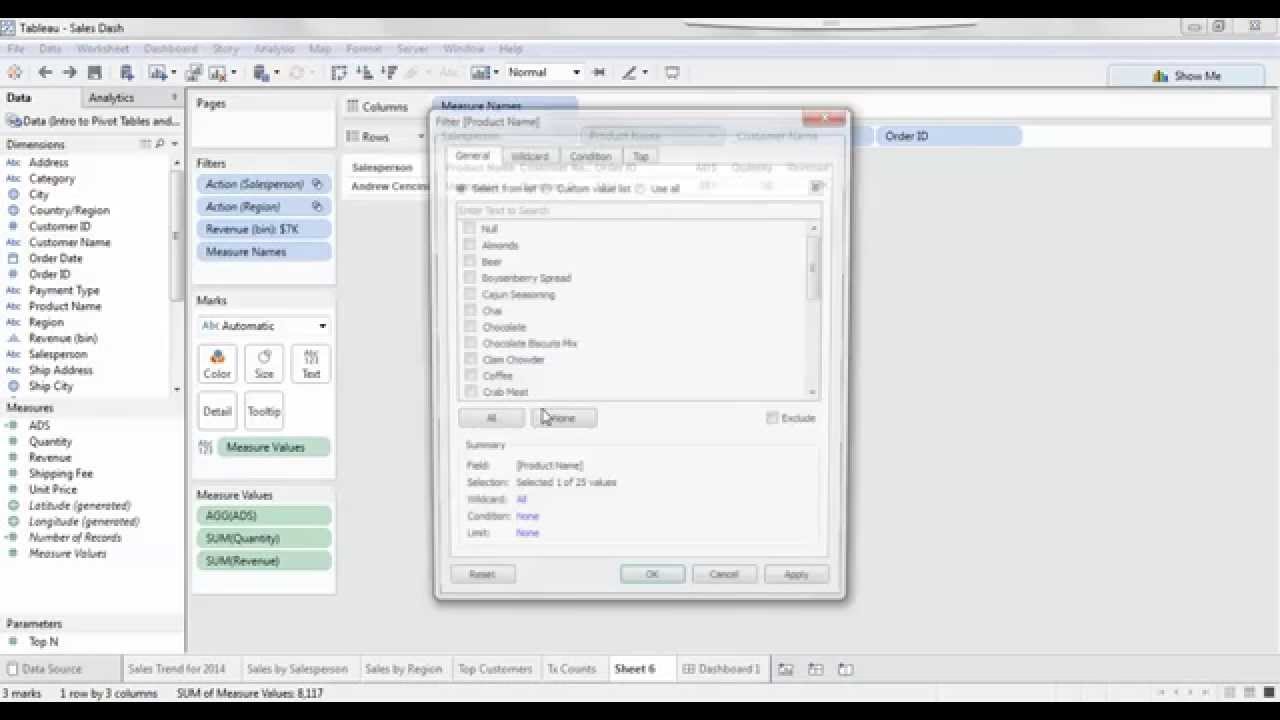Screen dimensions: 1280x720
Task: Click the Add new data source icon
Action: (x=127, y=72)
